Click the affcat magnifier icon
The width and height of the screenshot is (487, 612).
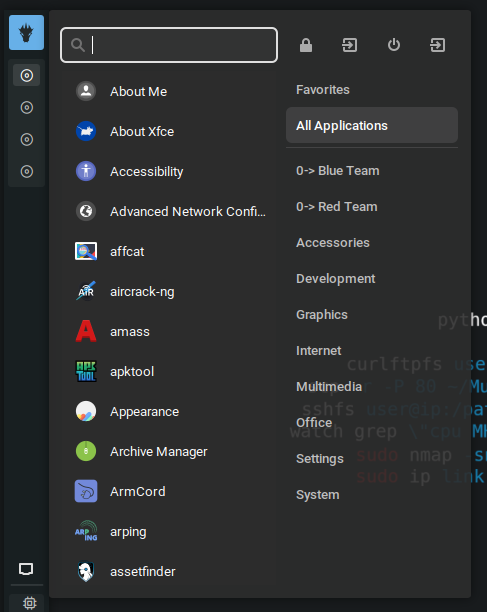click(86, 251)
